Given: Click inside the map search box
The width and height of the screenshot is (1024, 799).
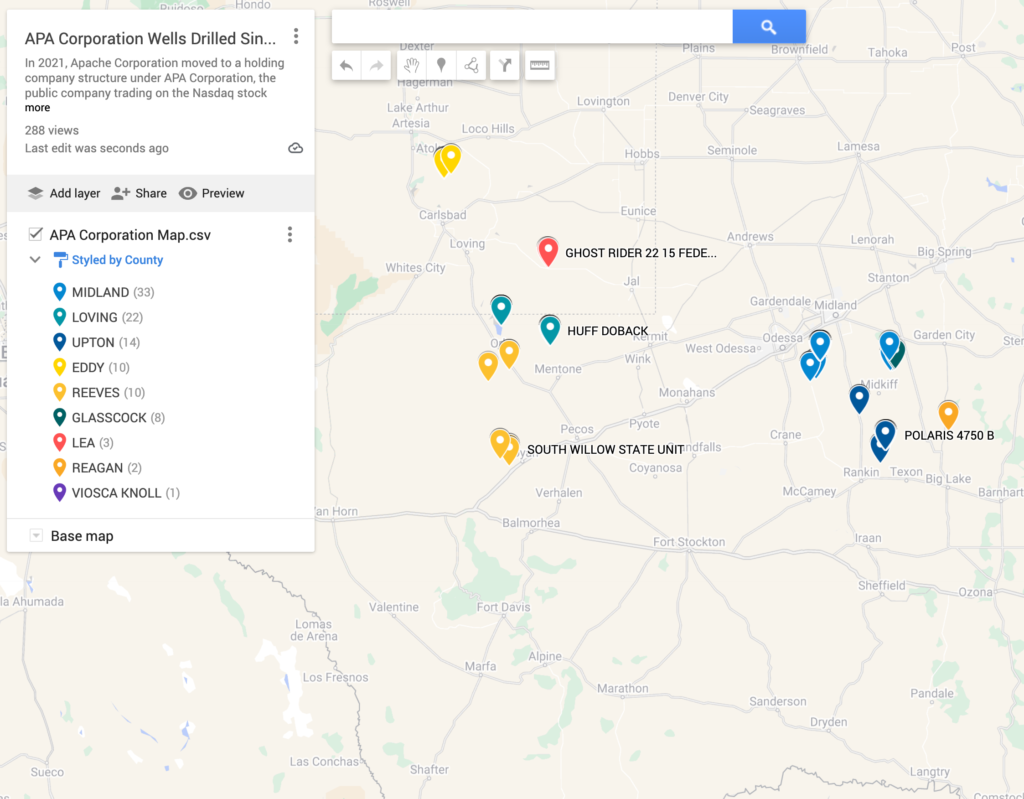Looking at the screenshot, I should tap(532, 27).
